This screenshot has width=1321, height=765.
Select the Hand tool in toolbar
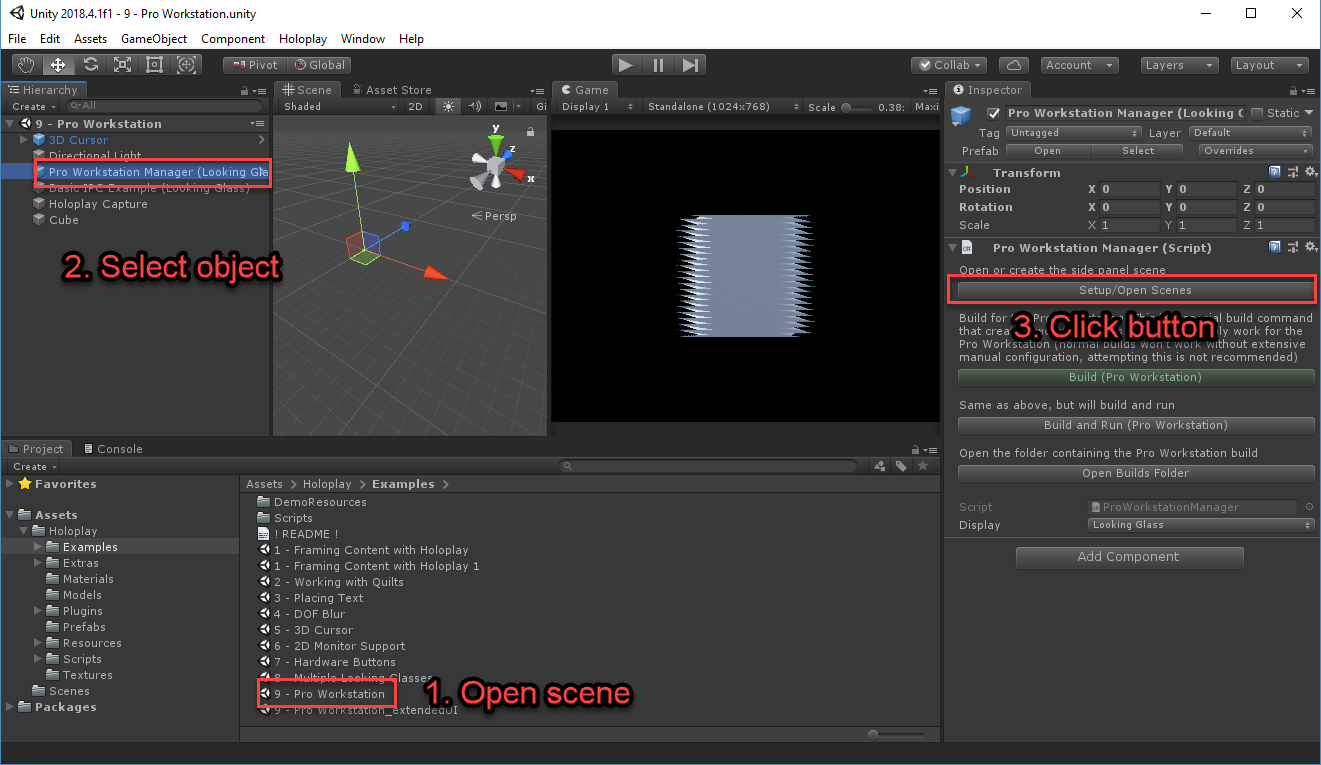pyautogui.click(x=27, y=65)
